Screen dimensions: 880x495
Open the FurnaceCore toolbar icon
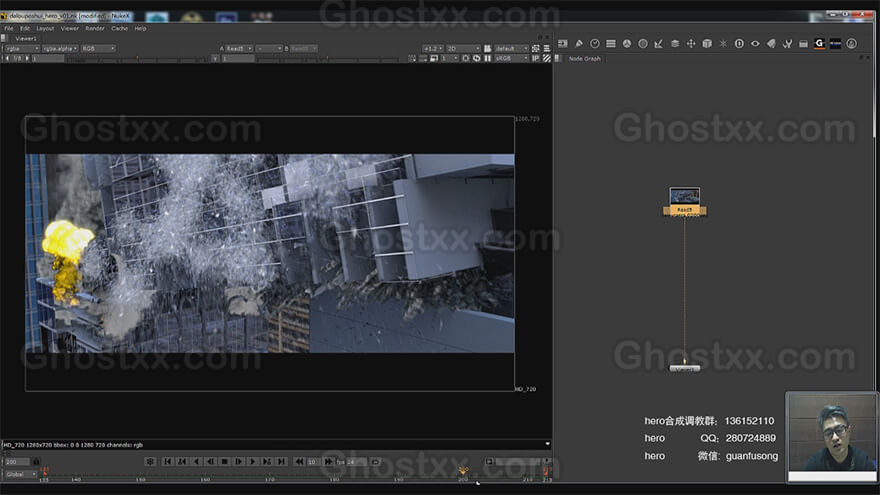(836, 44)
